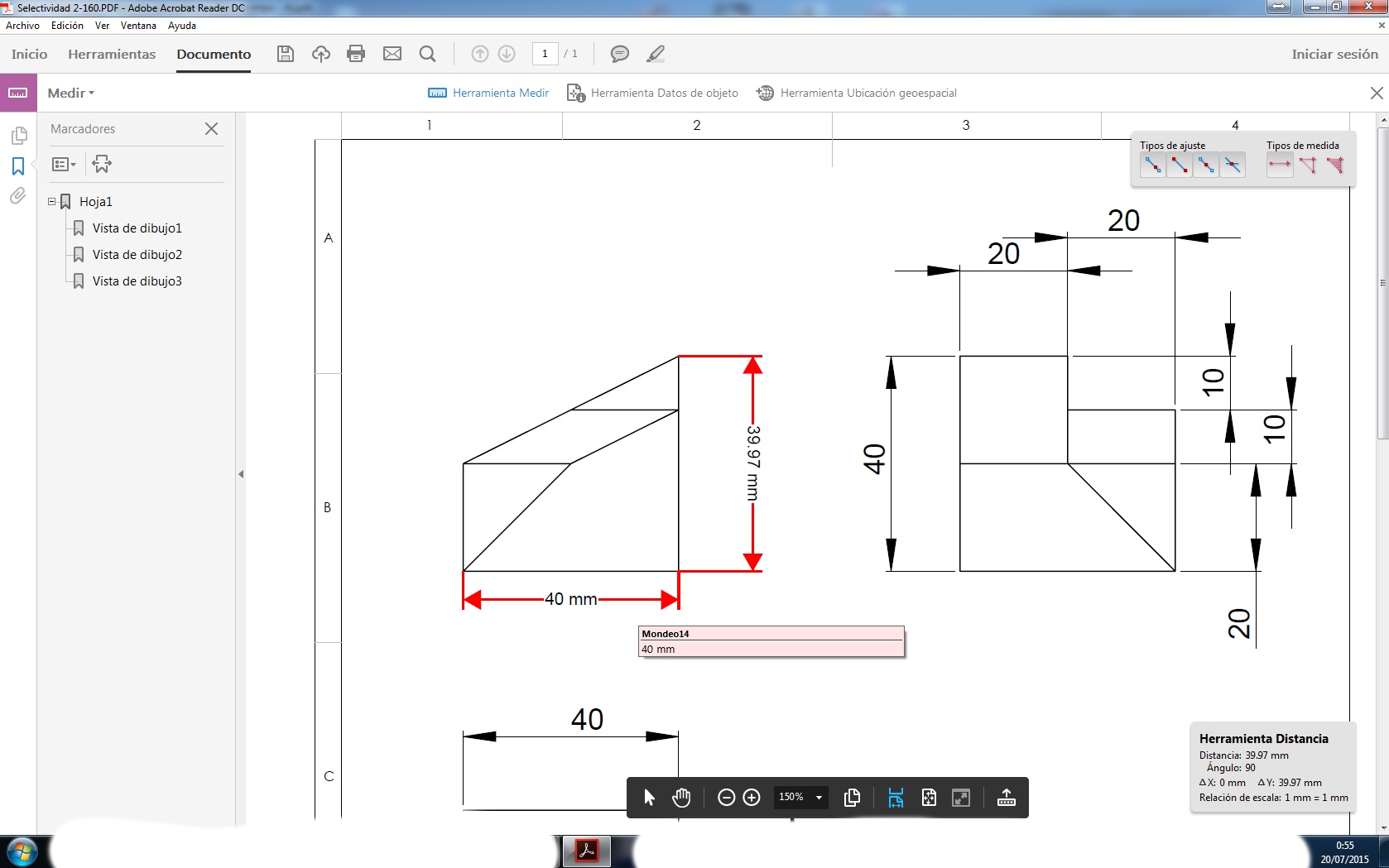Select the Hoja1 bookmark
Image resolution: width=1389 pixels, height=868 pixels.
(95, 201)
